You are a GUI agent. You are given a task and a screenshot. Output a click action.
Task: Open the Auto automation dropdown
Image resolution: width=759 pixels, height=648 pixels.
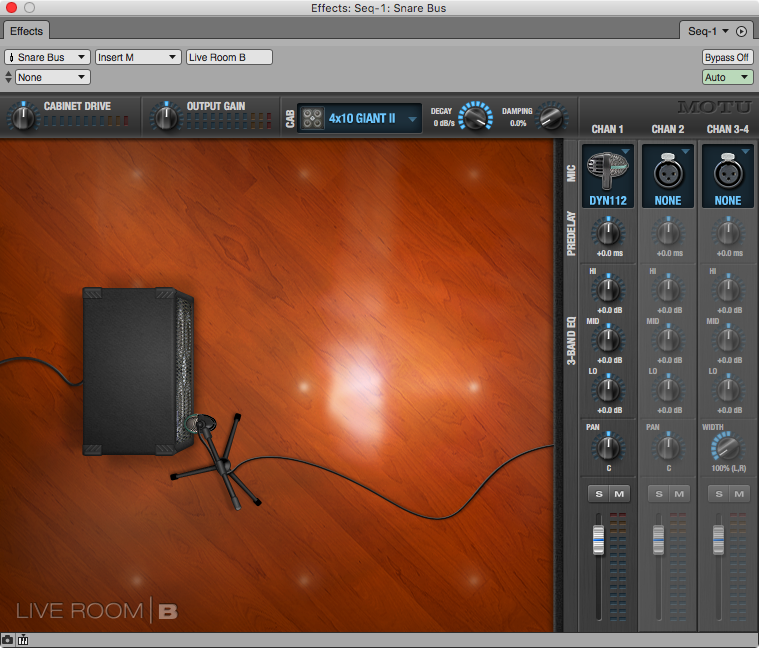[x=728, y=77]
